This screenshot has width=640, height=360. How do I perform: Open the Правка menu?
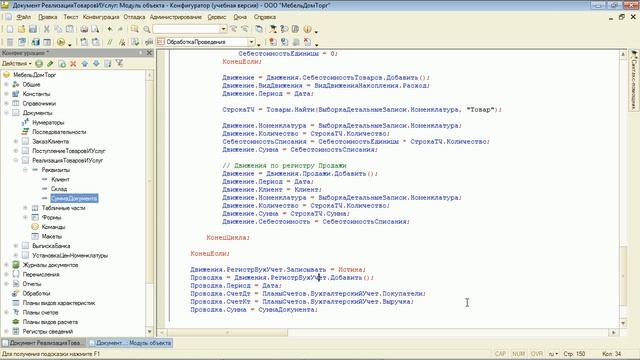47,17
